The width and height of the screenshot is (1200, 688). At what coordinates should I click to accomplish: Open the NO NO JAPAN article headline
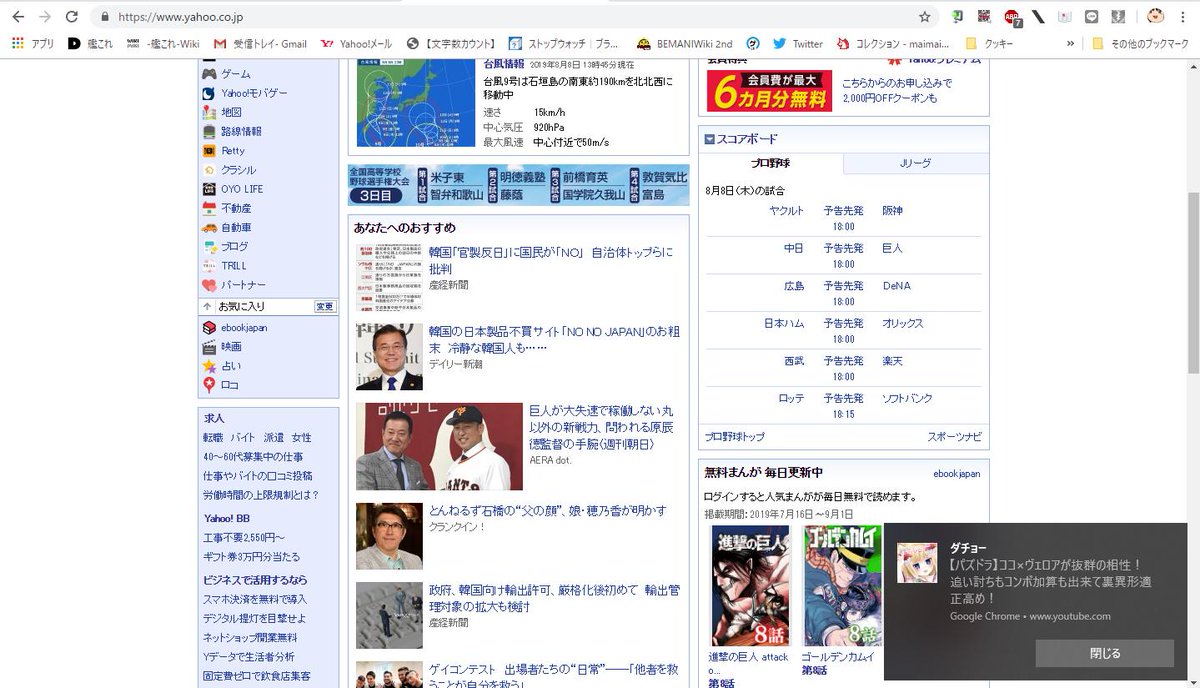pos(554,339)
